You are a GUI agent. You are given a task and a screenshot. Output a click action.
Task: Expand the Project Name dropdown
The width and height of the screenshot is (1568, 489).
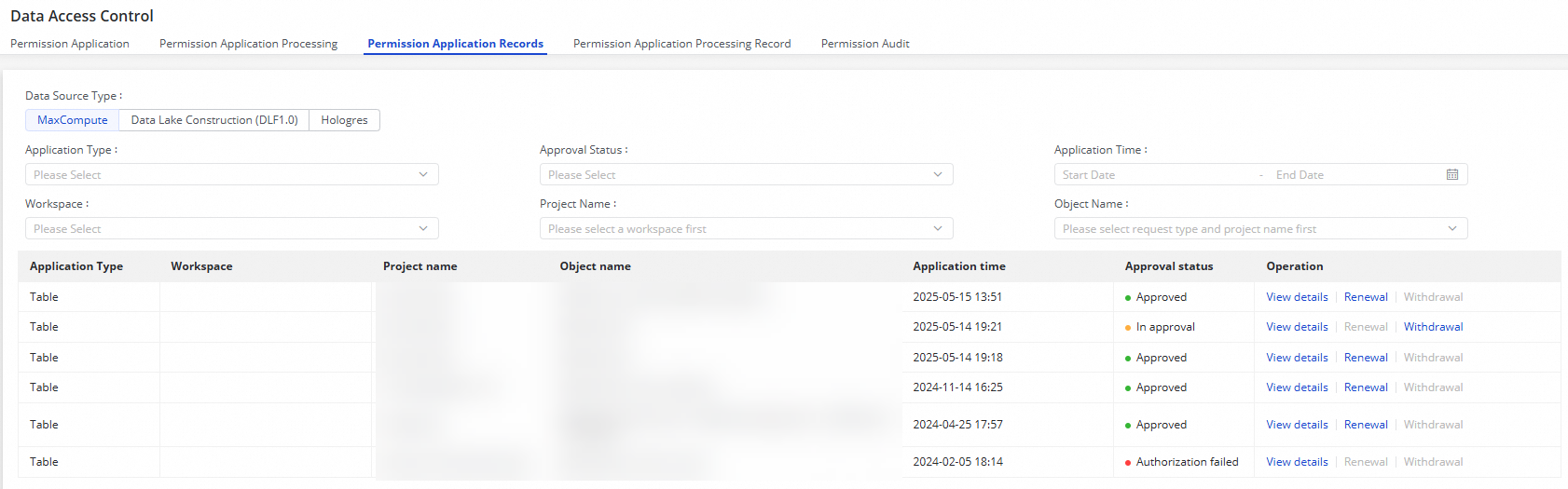click(x=746, y=229)
